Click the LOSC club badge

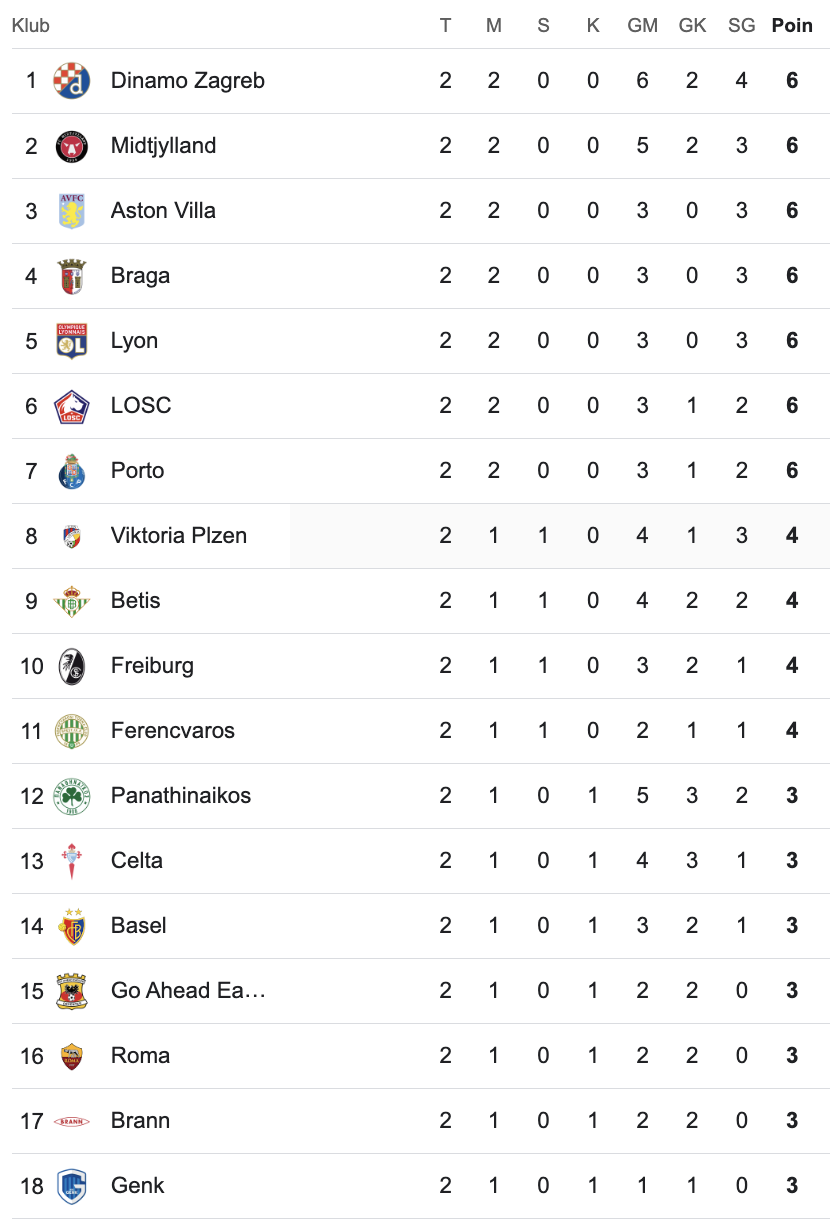[x=71, y=406]
